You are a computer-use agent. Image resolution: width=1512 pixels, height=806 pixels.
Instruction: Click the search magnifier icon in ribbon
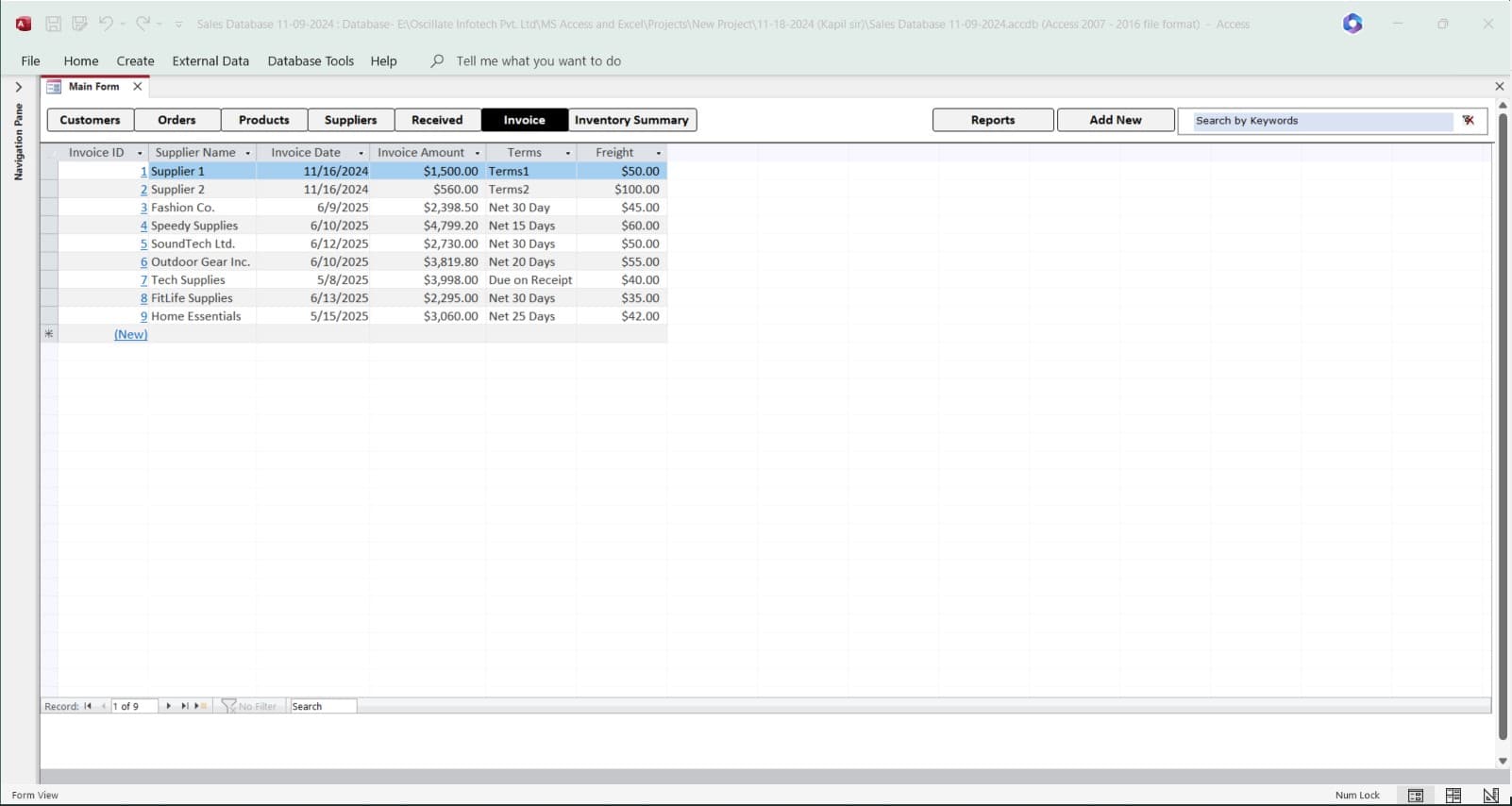click(437, 60)
